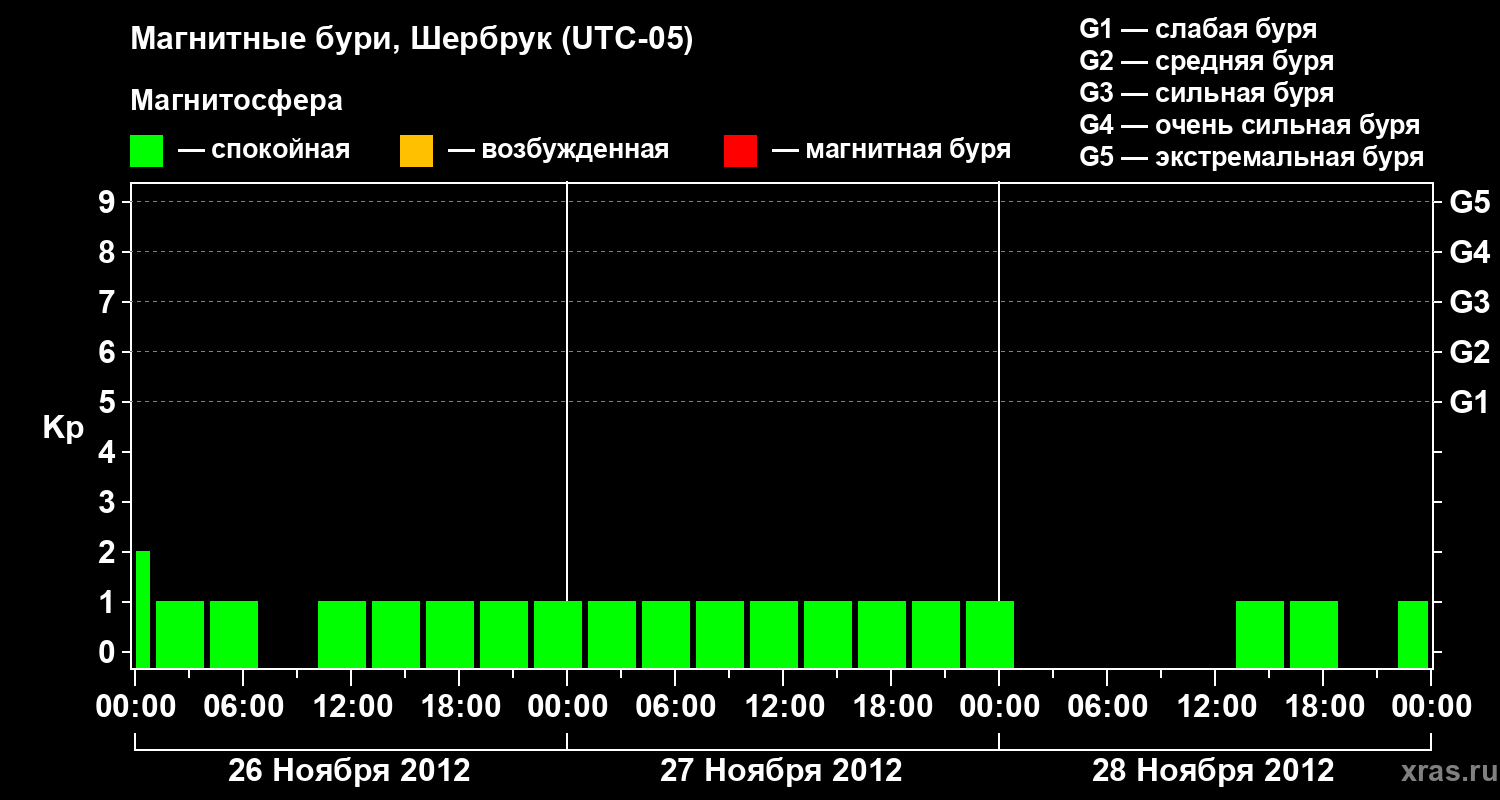Click the red 'магнитная буря' legend swatch
This screenshot has height=800, width=1500.
740,151
